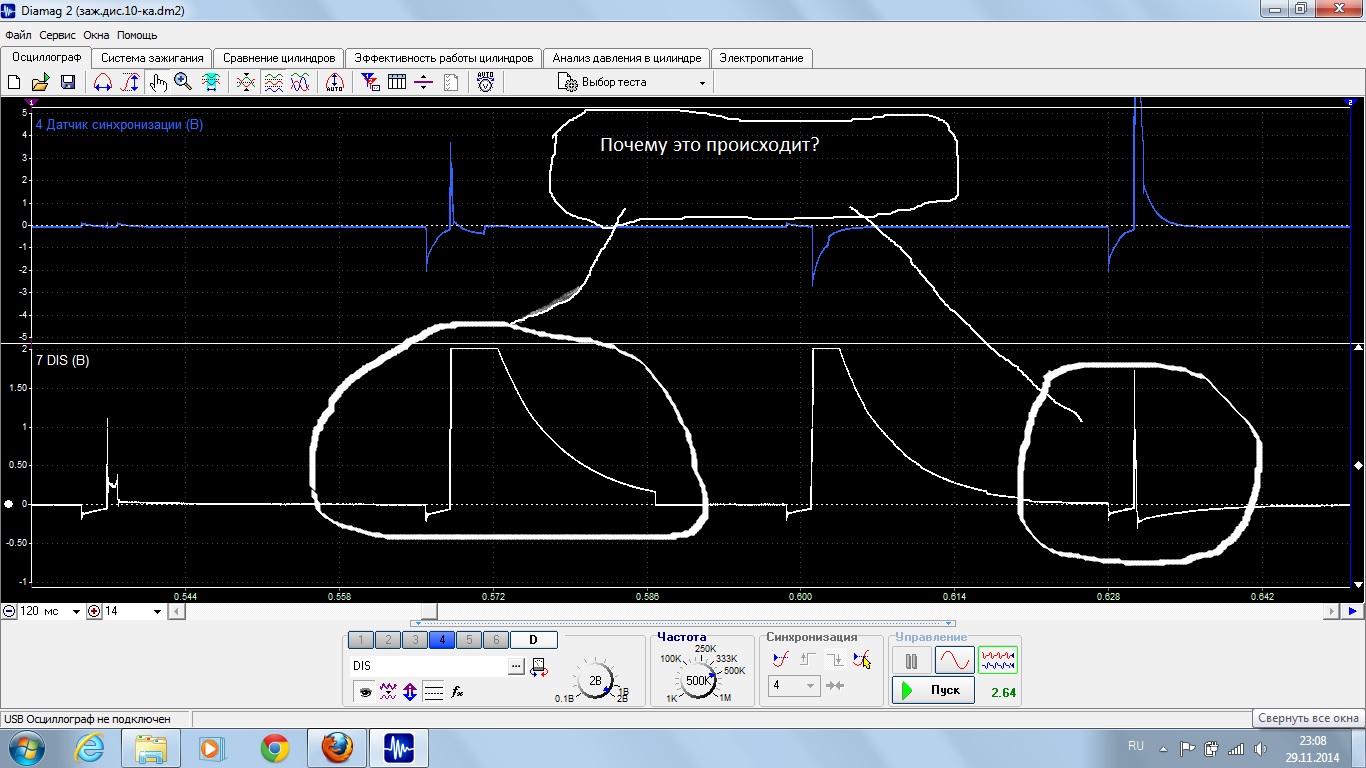Click the split panels divider icon
The width and height of the screenshot is (1366, 768).
(x=424, y=83)
